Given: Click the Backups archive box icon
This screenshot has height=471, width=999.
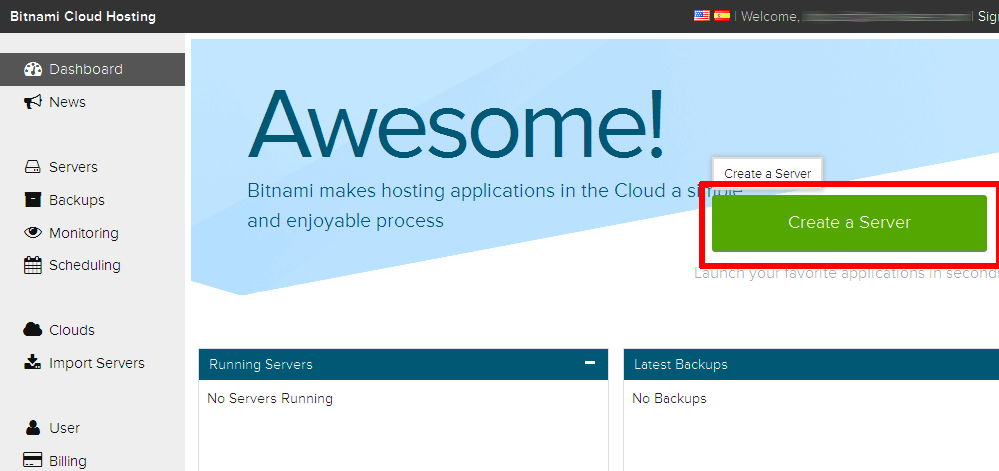Looking at the screenshot, I should click(x=32, y=200).
